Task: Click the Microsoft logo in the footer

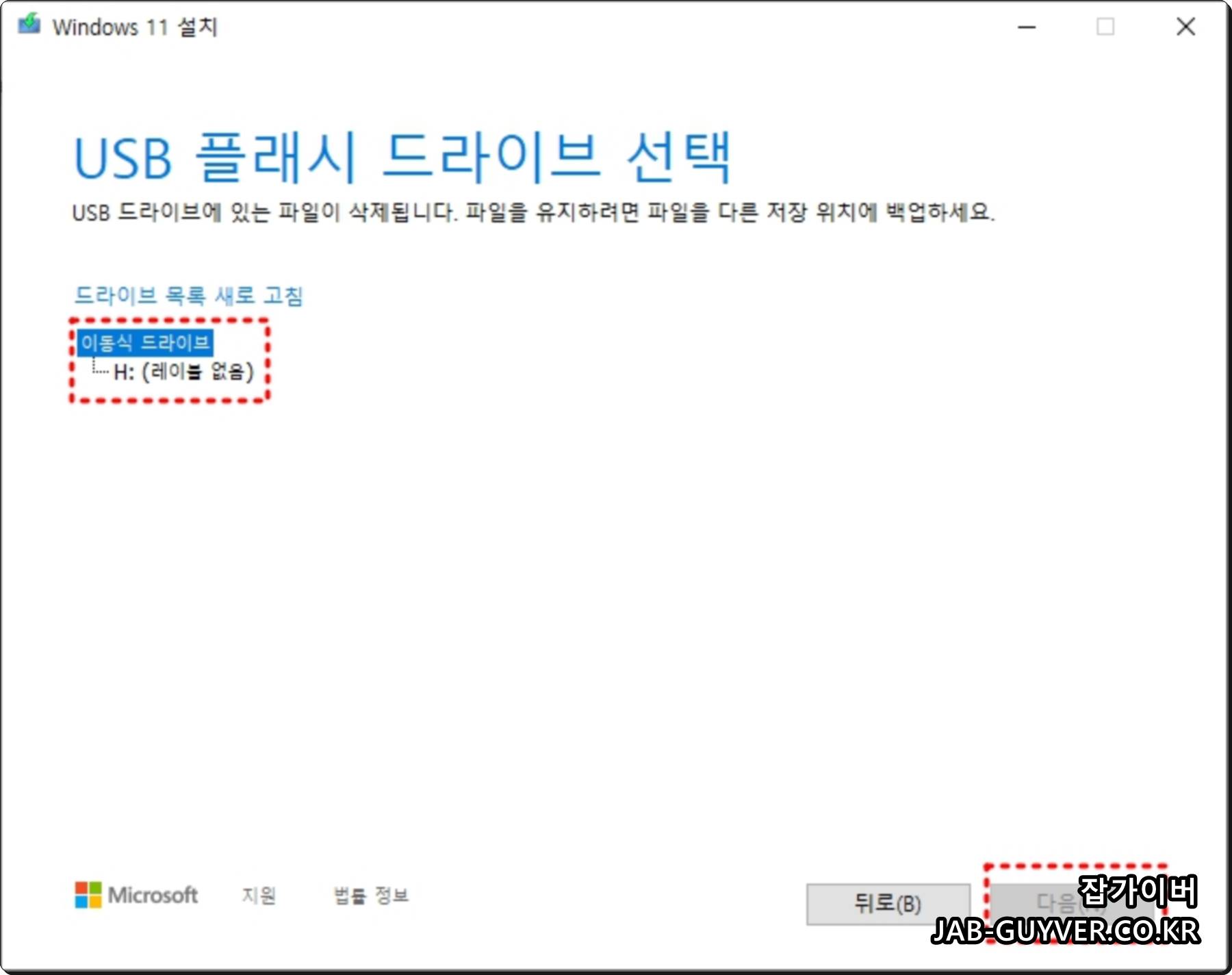Action: [x=136, y=895]
